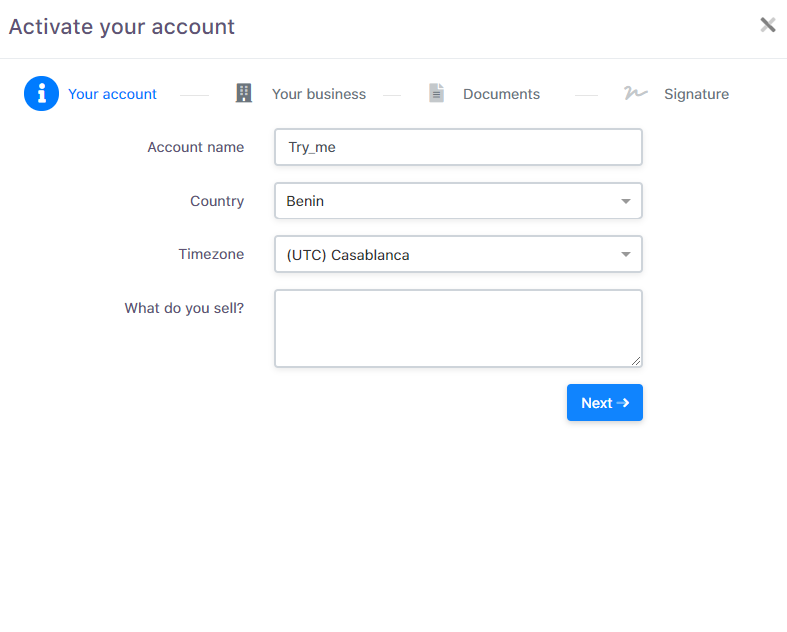Click the signature scribble icon

click(635, 93)
